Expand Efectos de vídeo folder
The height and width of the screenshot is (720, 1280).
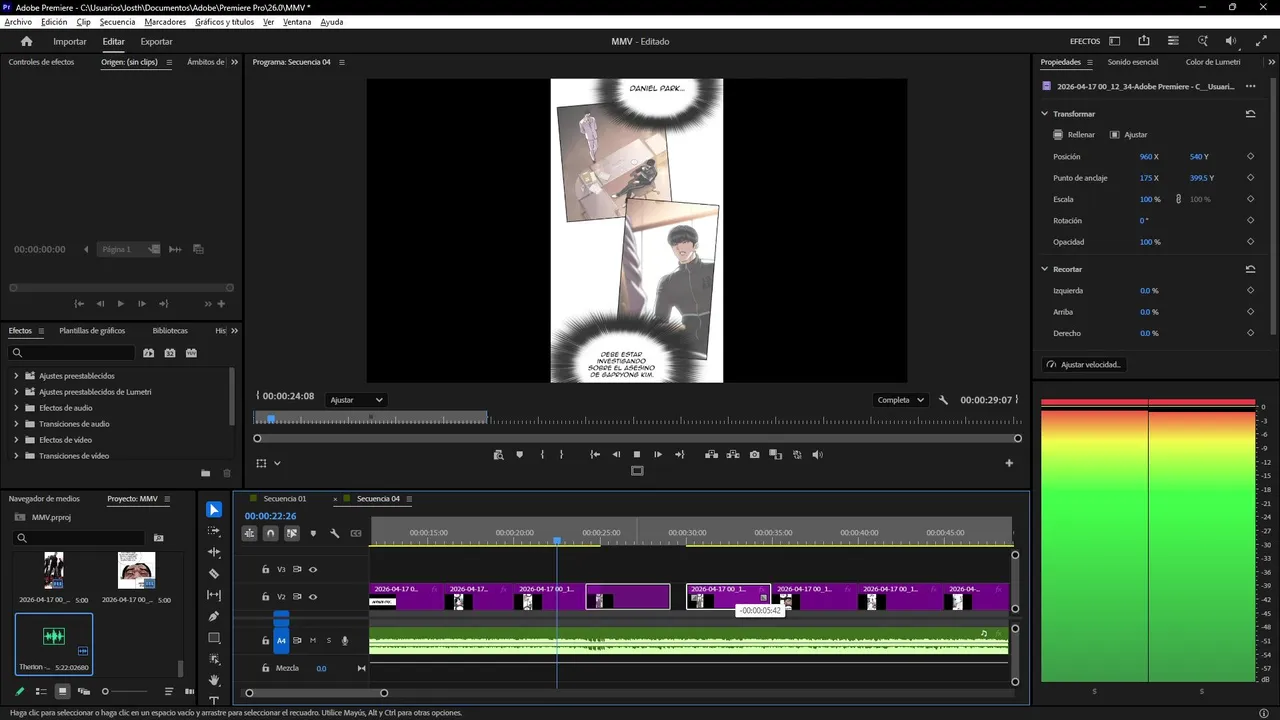[x=16, y=440]
